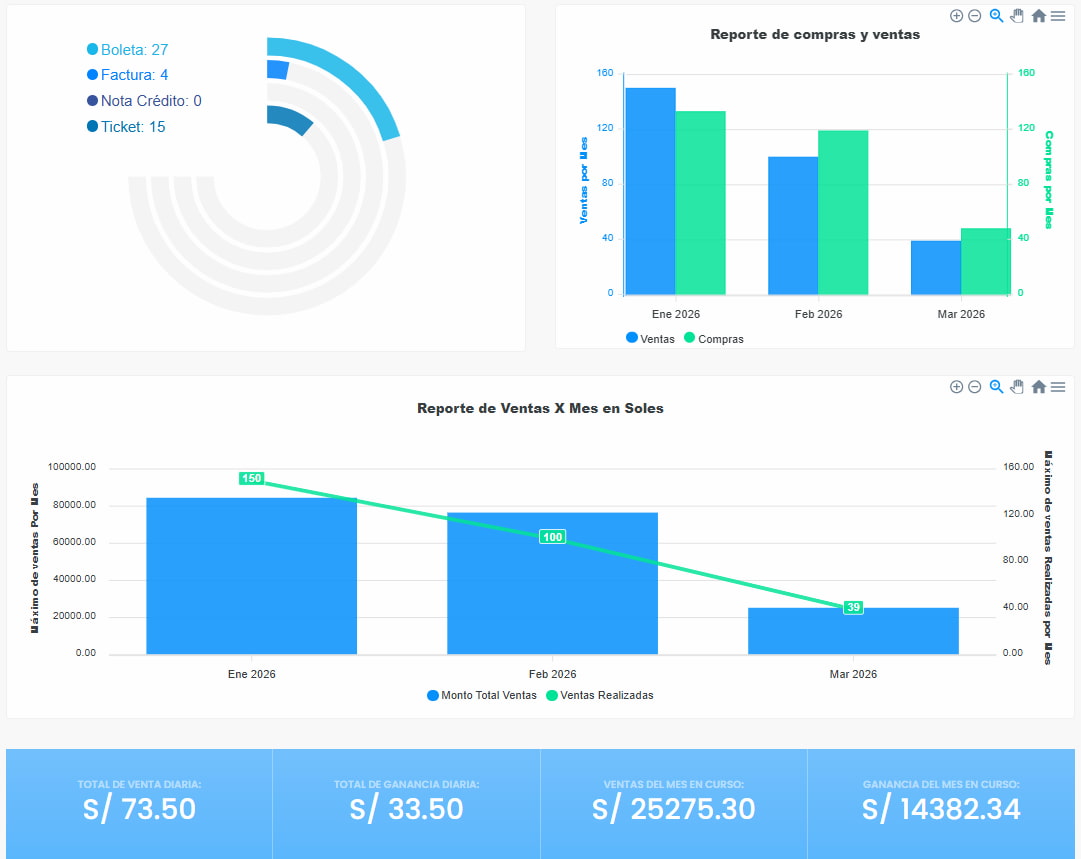1081x859 pixels.
Task: Enable panning on the Ventas X Mes chart
Action: pos(1016,387)
